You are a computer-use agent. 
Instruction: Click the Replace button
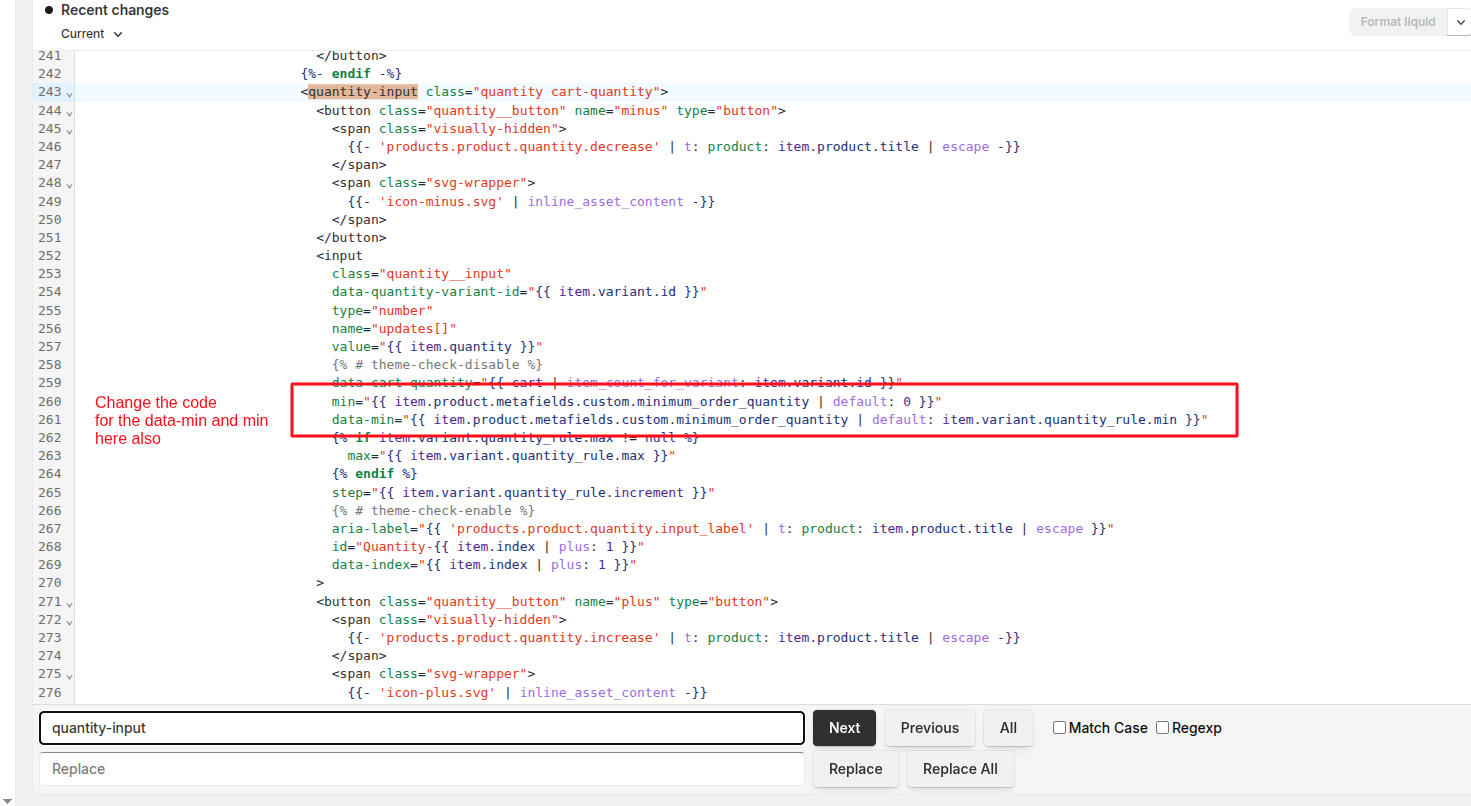855,769
